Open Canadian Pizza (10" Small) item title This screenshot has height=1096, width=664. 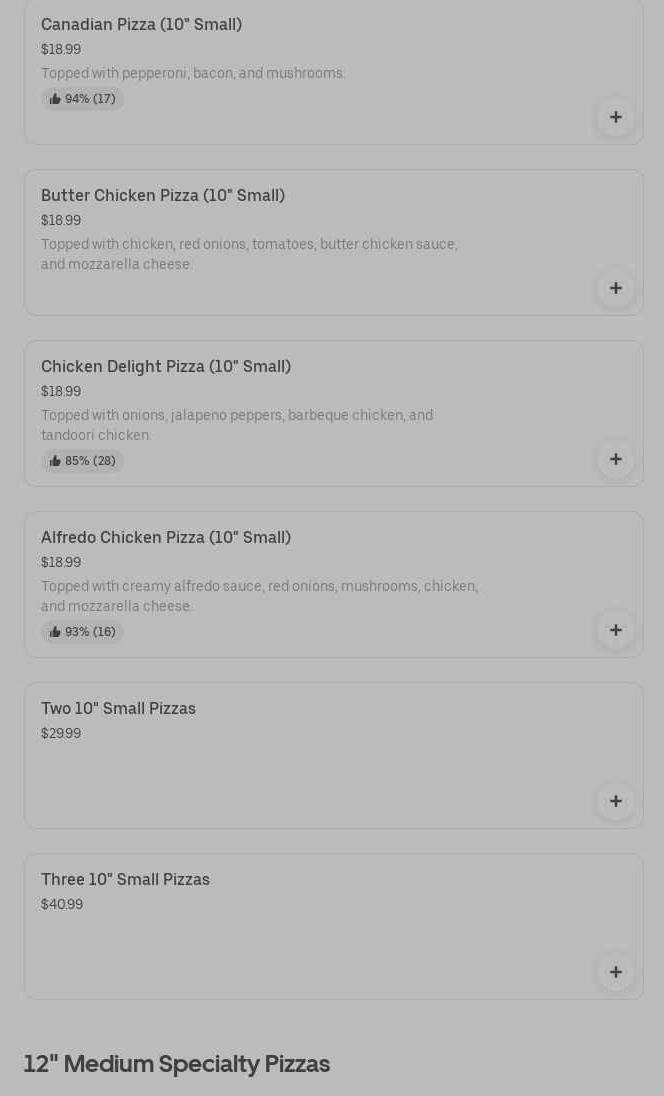coord(141,24)
